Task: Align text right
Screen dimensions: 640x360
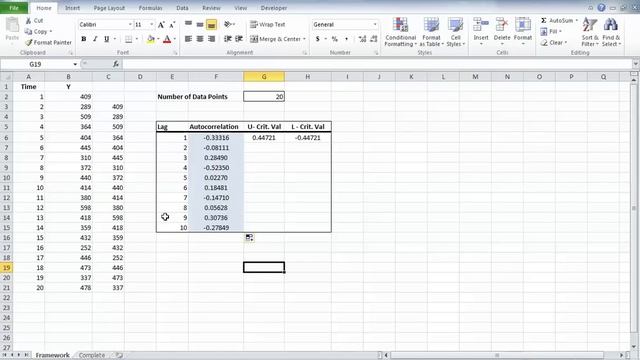Action: click(x=211, y=39)
